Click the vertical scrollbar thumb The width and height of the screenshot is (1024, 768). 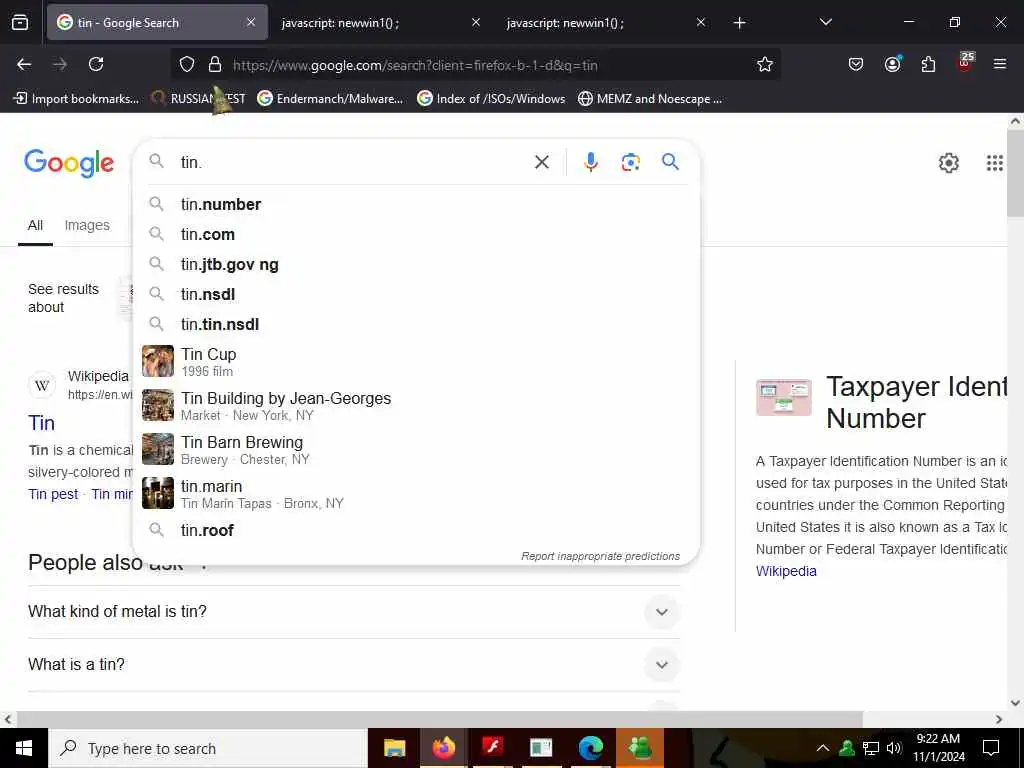coord(1016,173)
